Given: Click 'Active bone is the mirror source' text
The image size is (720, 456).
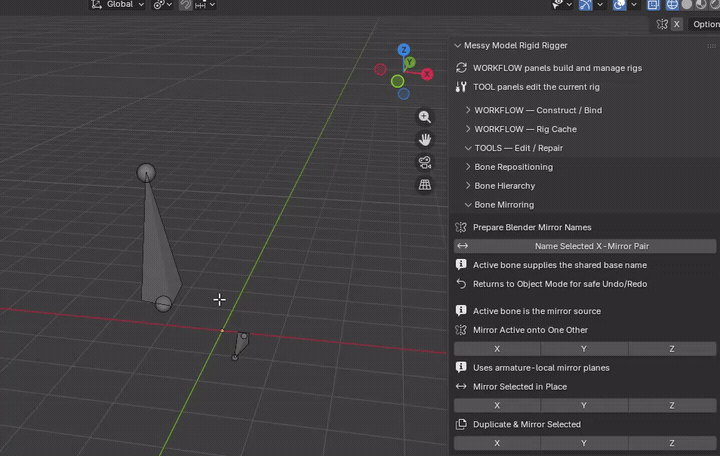Looking at the screenshot, I should tap(537, 311).
